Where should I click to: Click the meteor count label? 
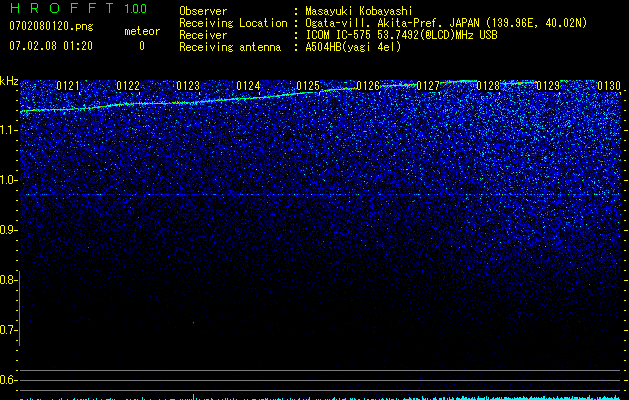142,31
